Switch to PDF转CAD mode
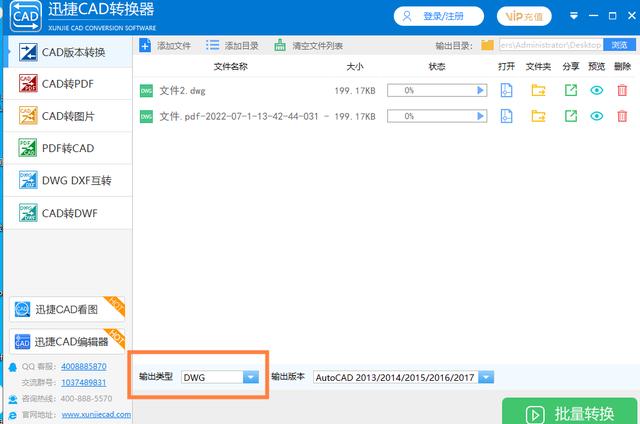The height and width of the screenshot is (424, 640). [68, 148]
